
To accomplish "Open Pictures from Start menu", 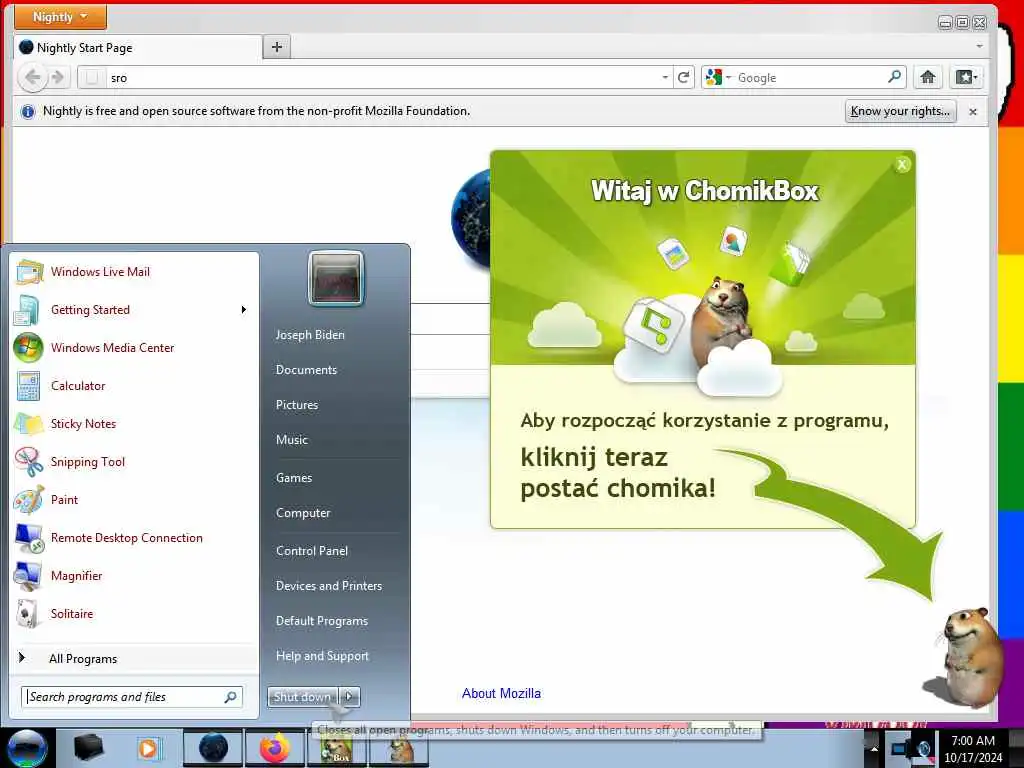I will click(x=296, y=405).
